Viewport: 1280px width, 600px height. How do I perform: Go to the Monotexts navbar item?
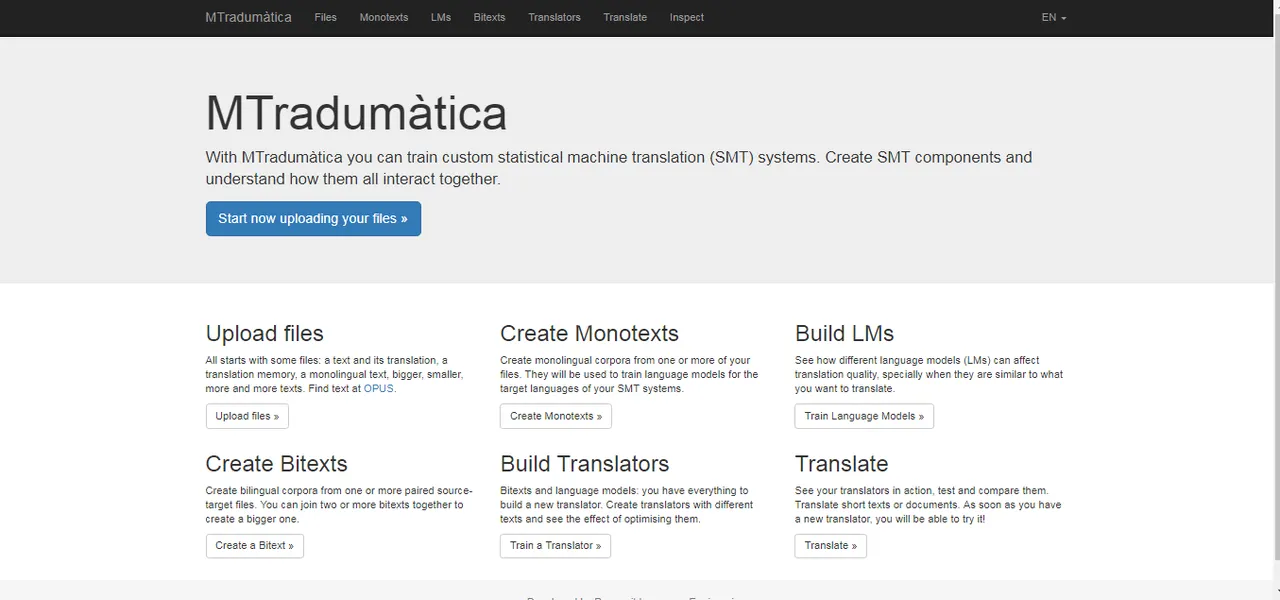click(x=384, y=17)
